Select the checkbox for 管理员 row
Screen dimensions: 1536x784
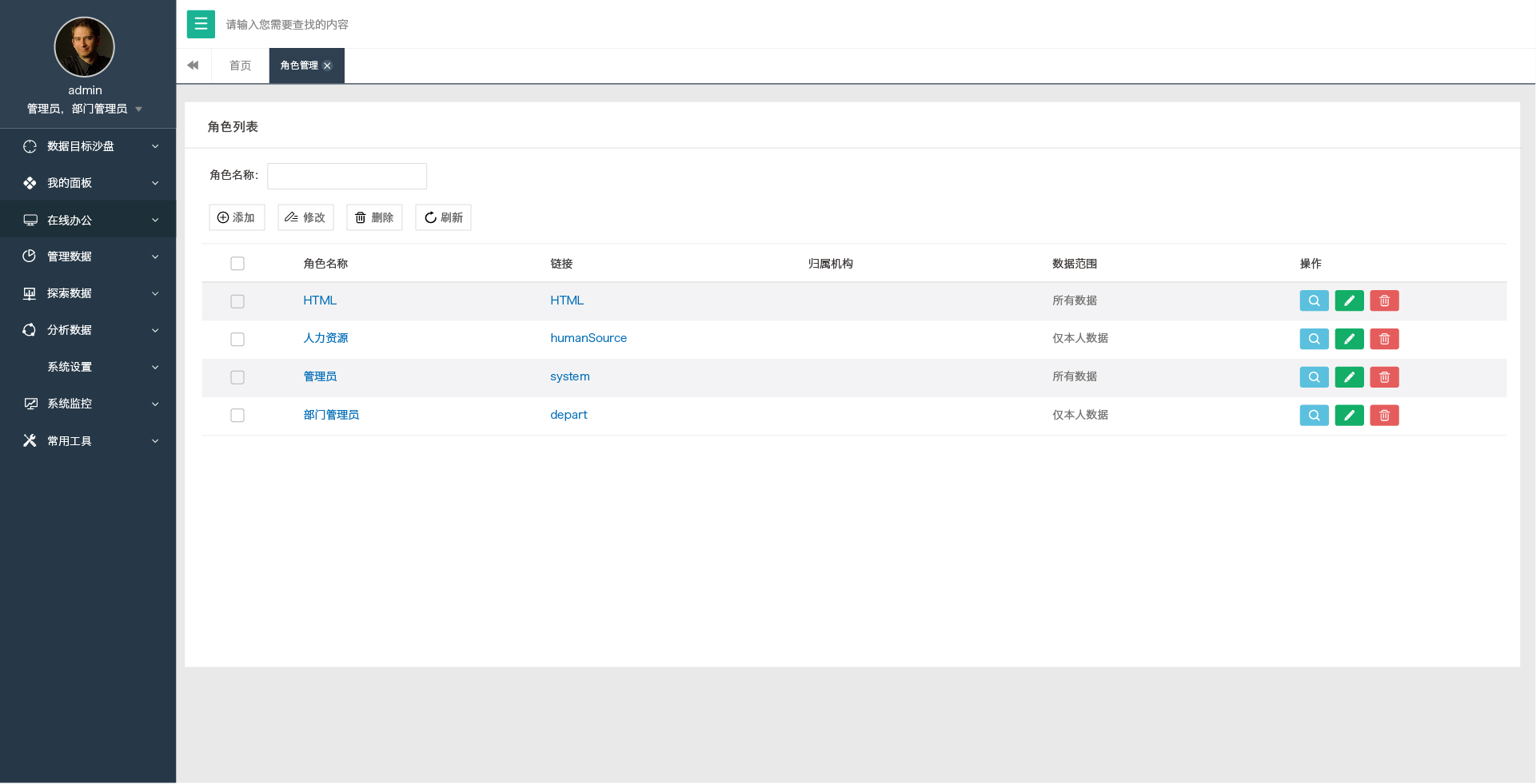point(237,377)
